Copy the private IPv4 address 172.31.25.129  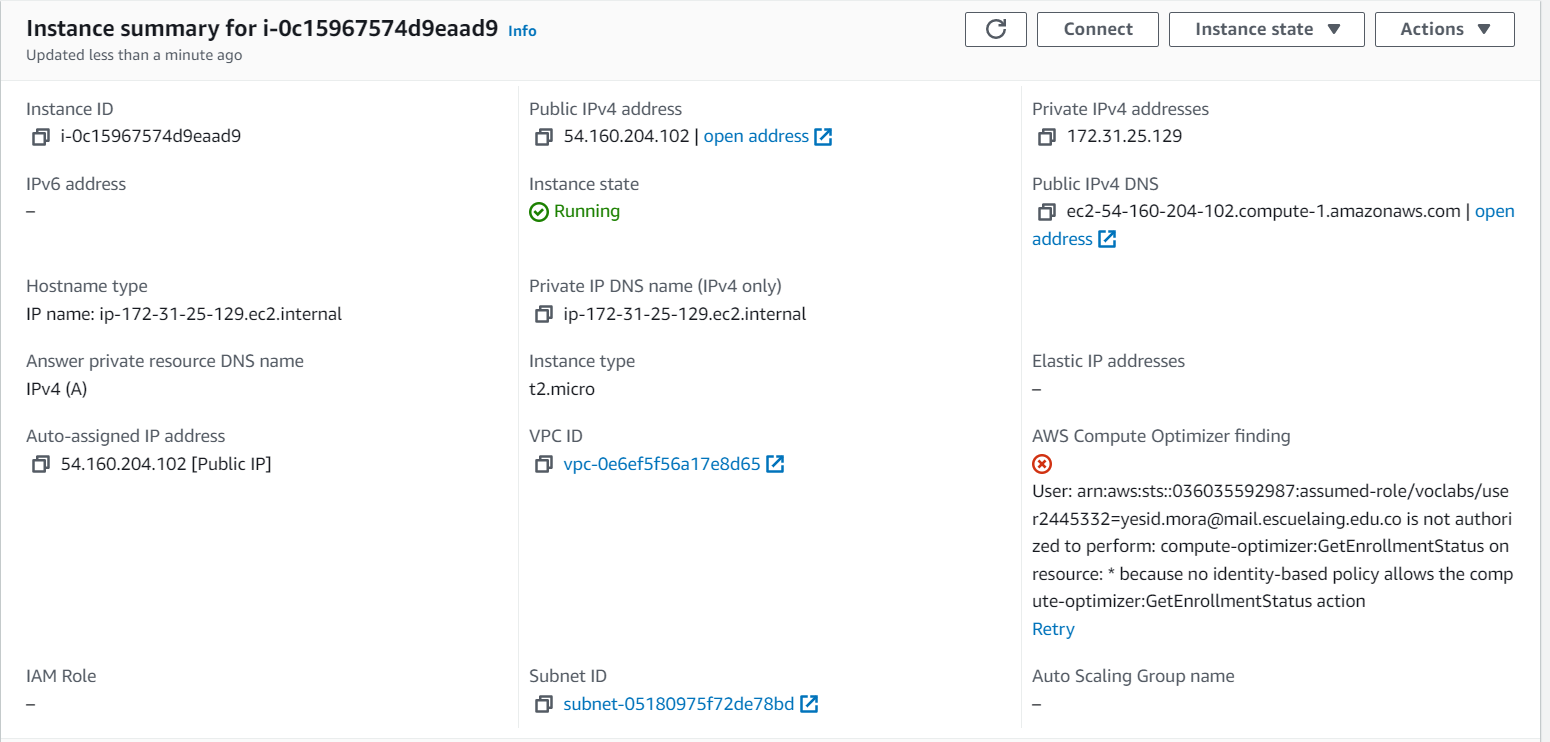[1046, 136]
